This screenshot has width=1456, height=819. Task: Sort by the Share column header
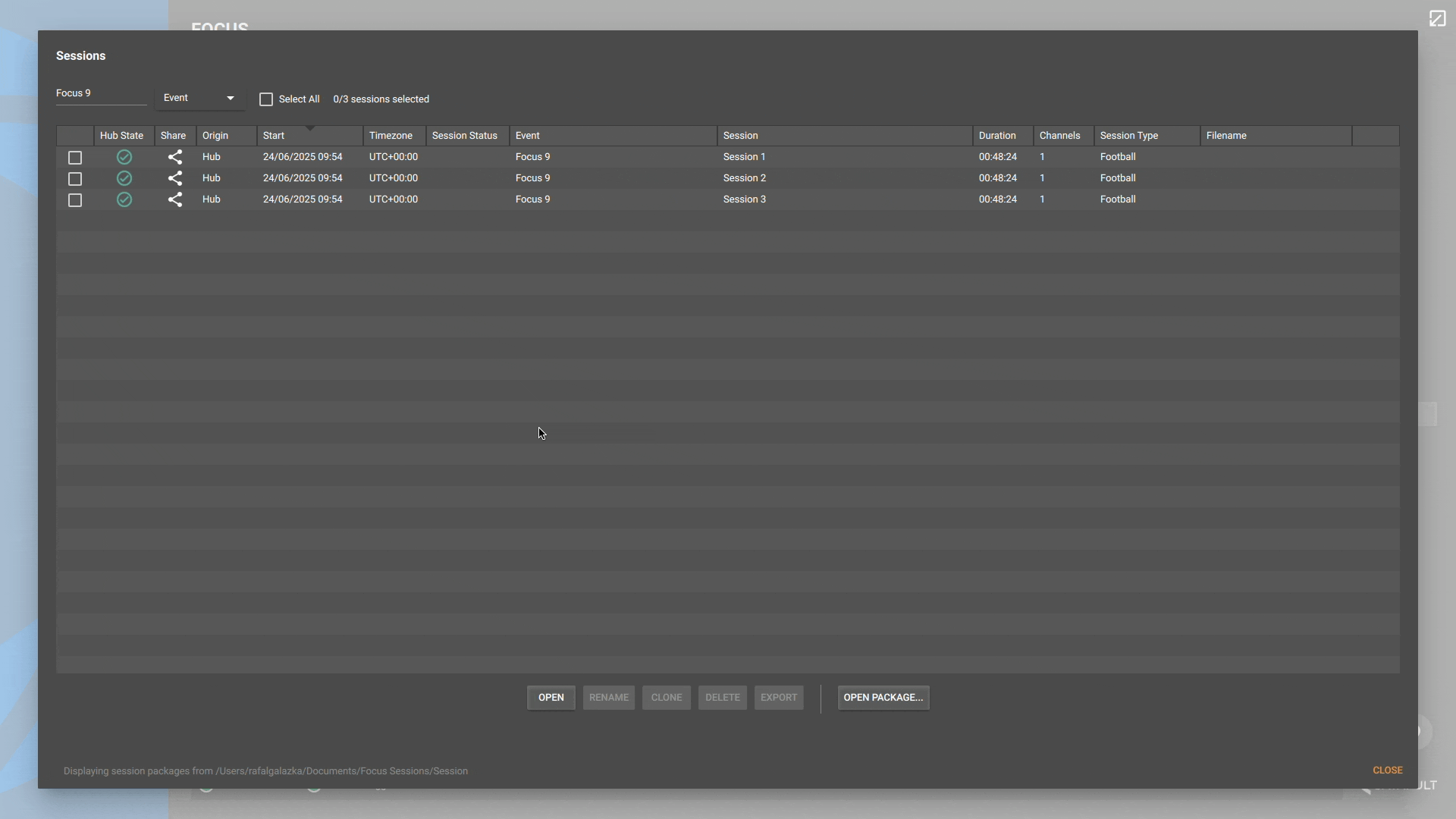(x=175, y=136)
